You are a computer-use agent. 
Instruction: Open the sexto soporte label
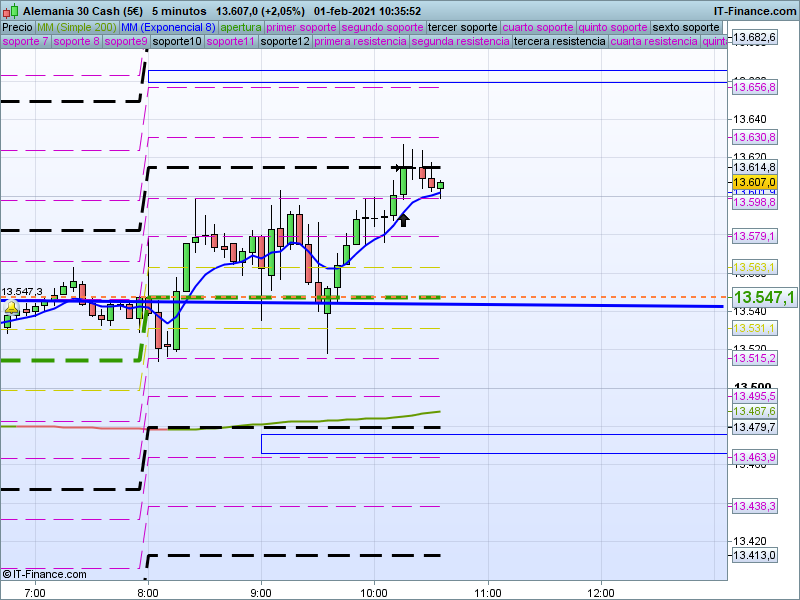point(686,27)
